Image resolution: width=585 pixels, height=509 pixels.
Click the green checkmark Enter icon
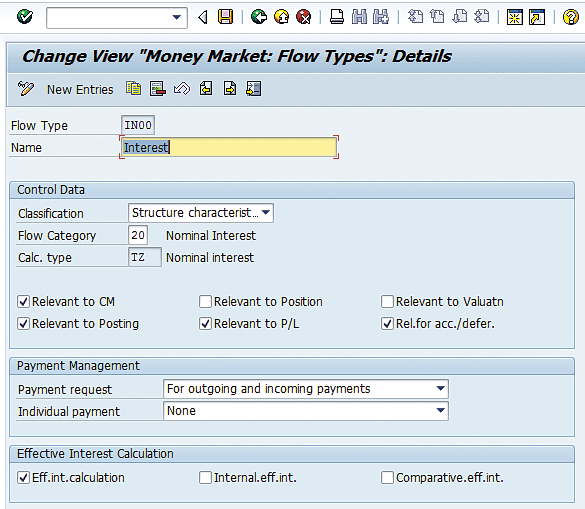tap(25, 16)
